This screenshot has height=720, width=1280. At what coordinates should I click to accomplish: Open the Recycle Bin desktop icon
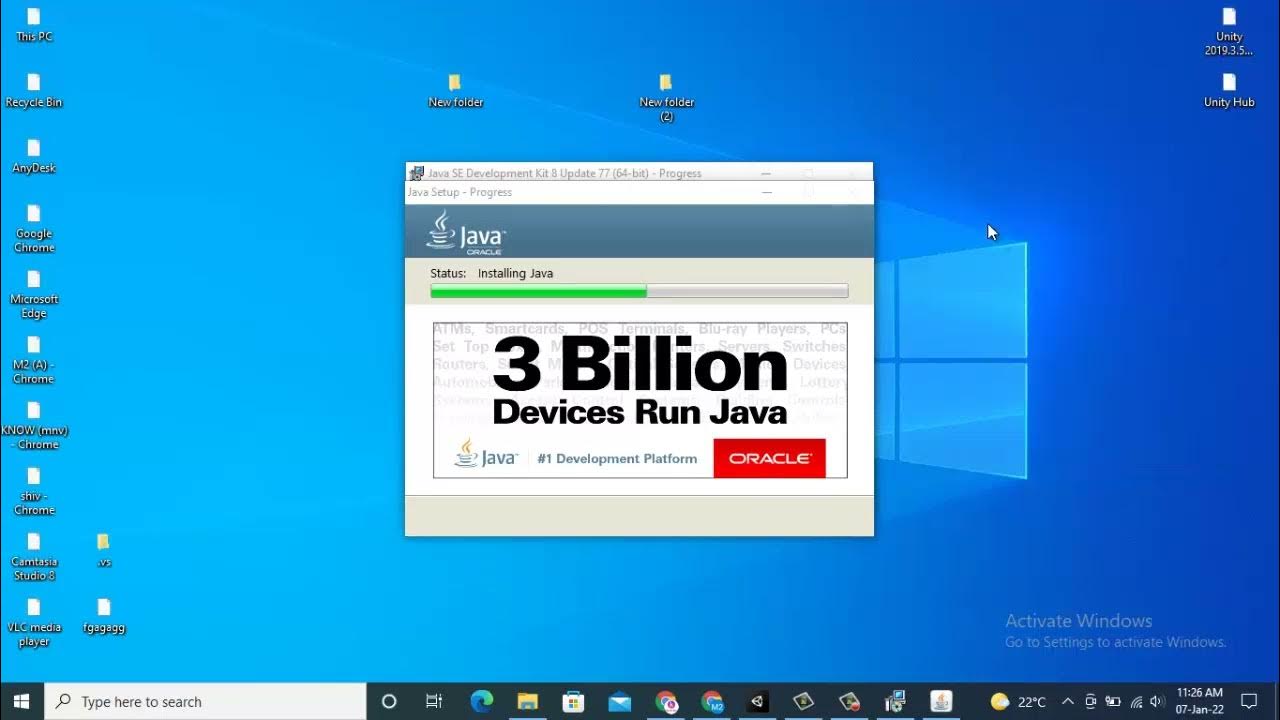34,90
